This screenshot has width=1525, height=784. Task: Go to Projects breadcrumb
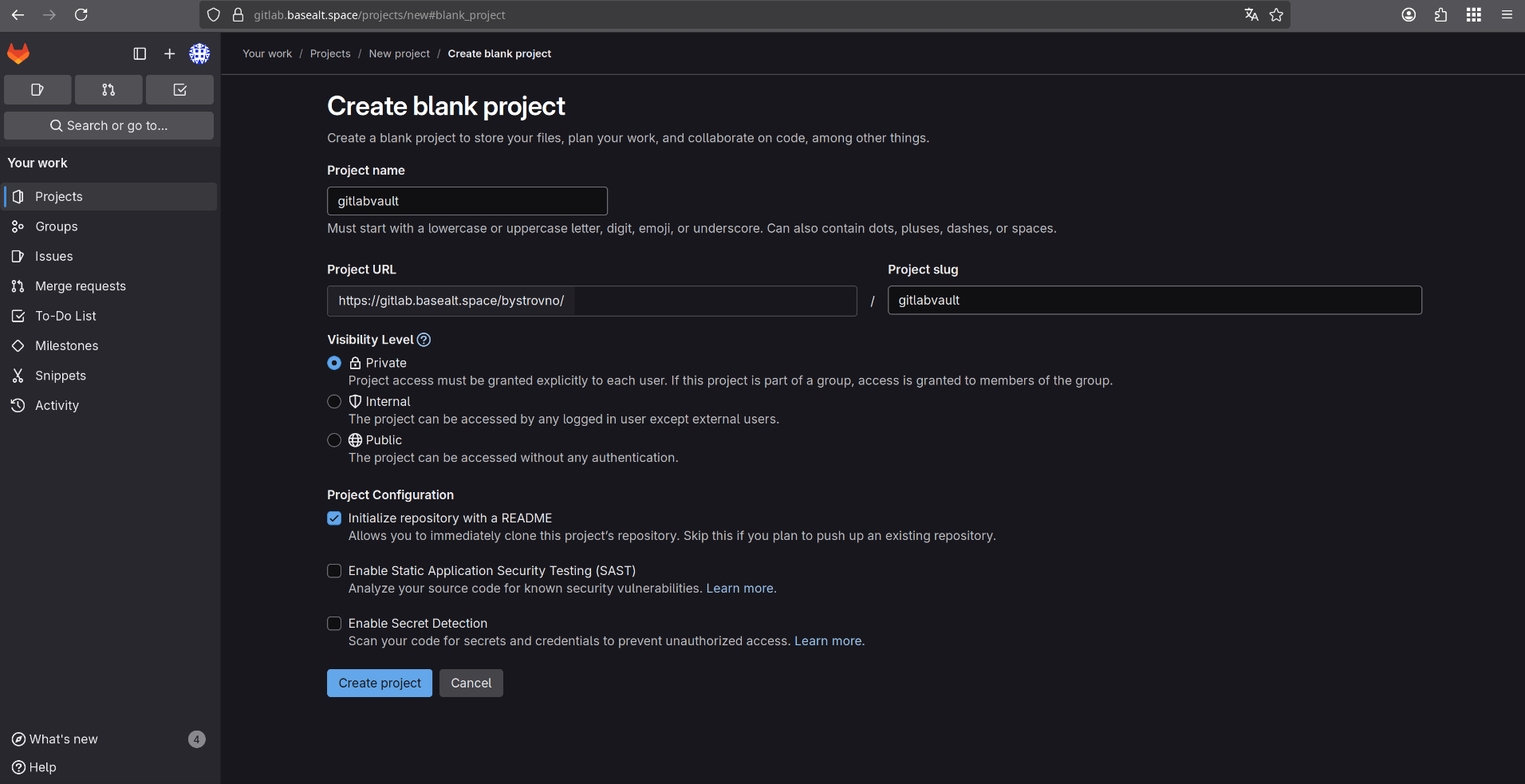330,53
